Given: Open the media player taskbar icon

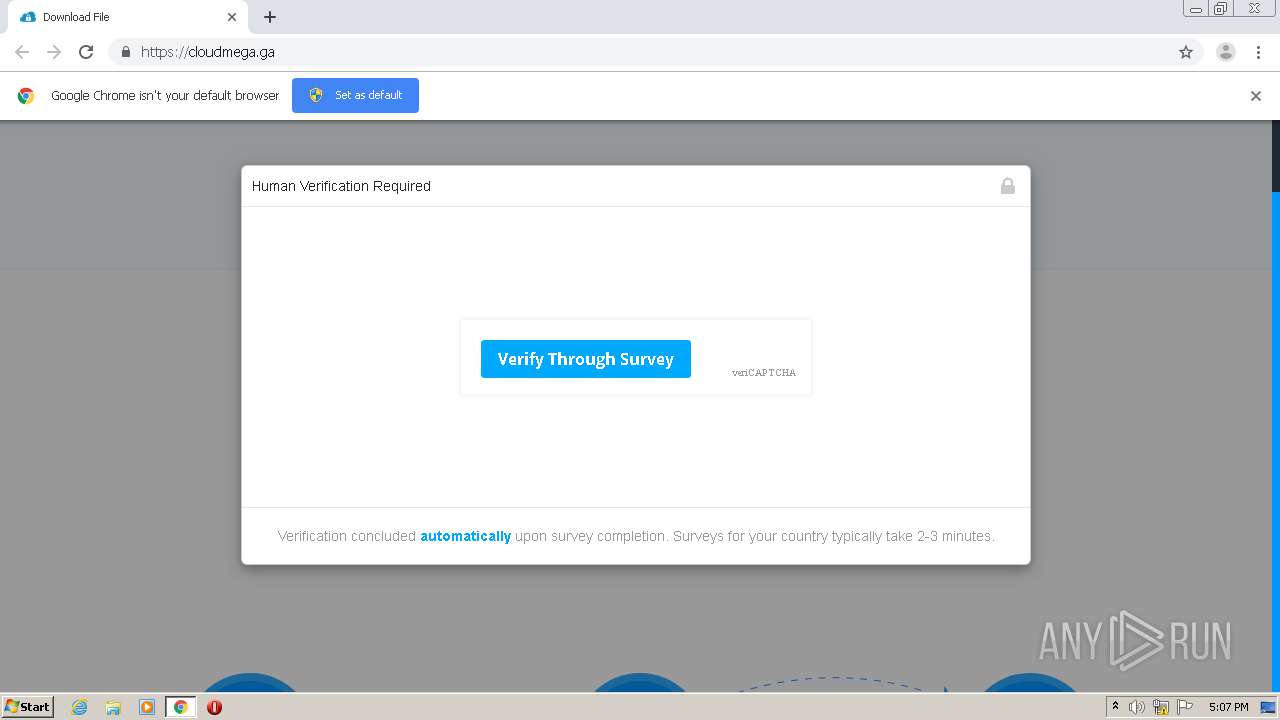Looking at the screenshot, I should click(147, 707).
